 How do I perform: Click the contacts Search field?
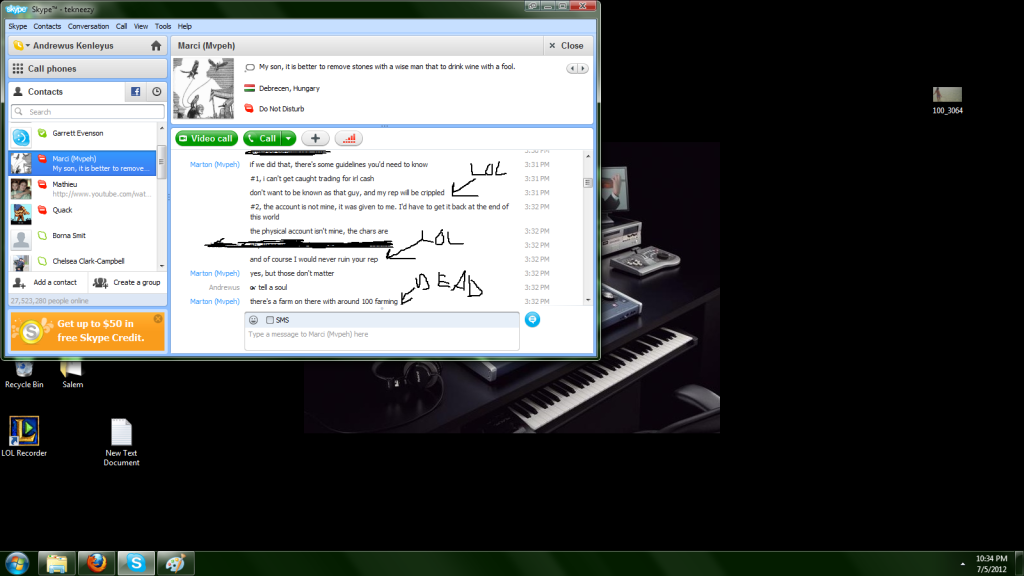click(x=88, y=112)
